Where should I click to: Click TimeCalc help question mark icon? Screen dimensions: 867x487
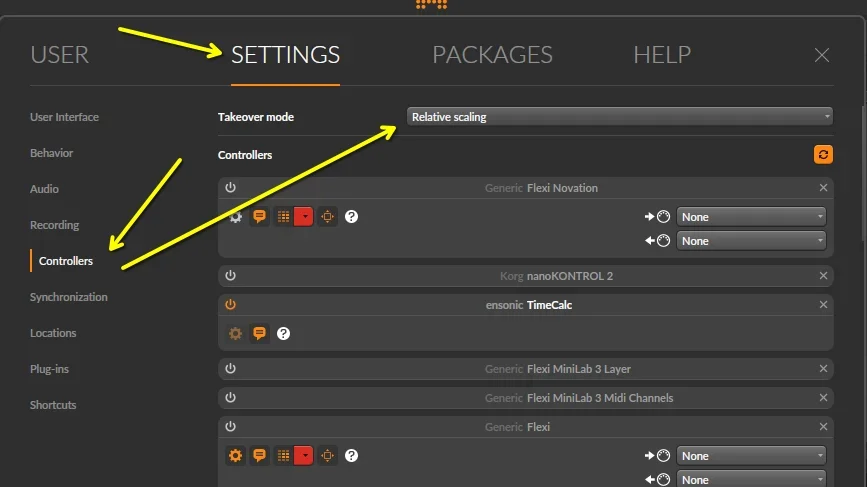[284, 333]
